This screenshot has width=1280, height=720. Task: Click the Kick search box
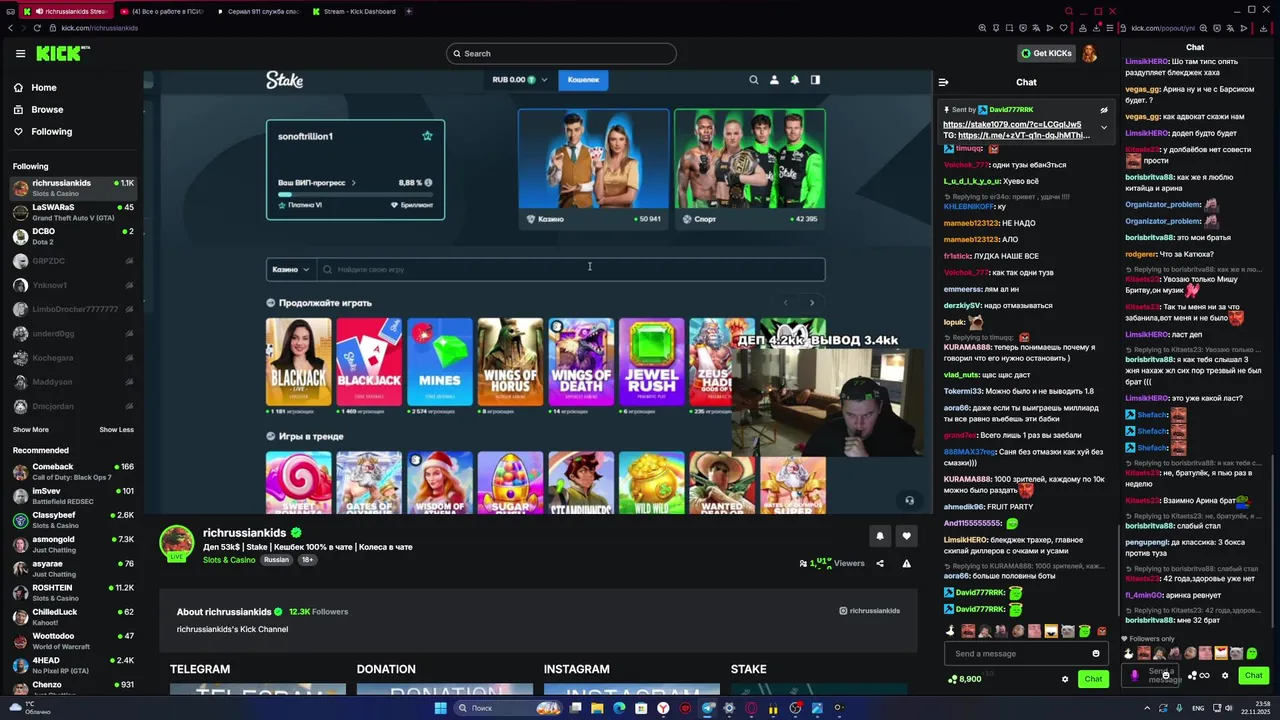pos(561,53)
